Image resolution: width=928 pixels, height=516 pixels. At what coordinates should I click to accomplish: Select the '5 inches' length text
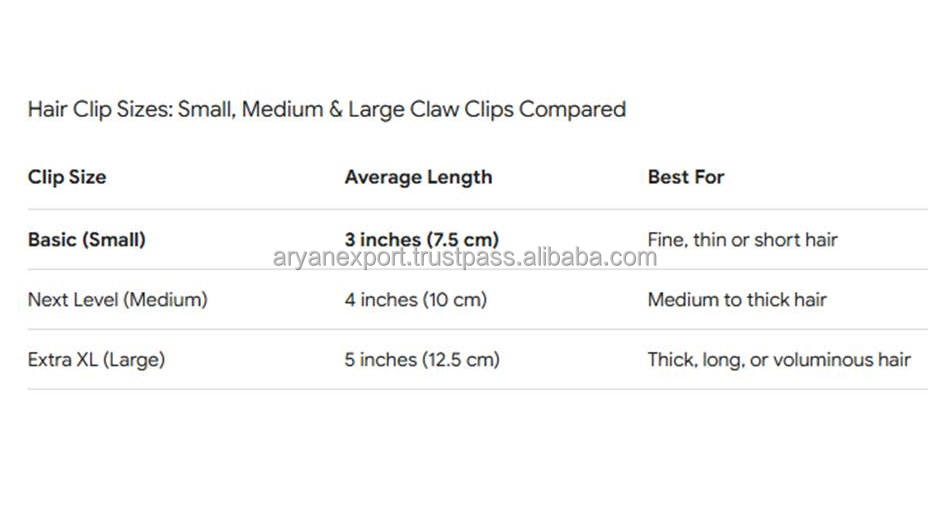click(378, 359)
